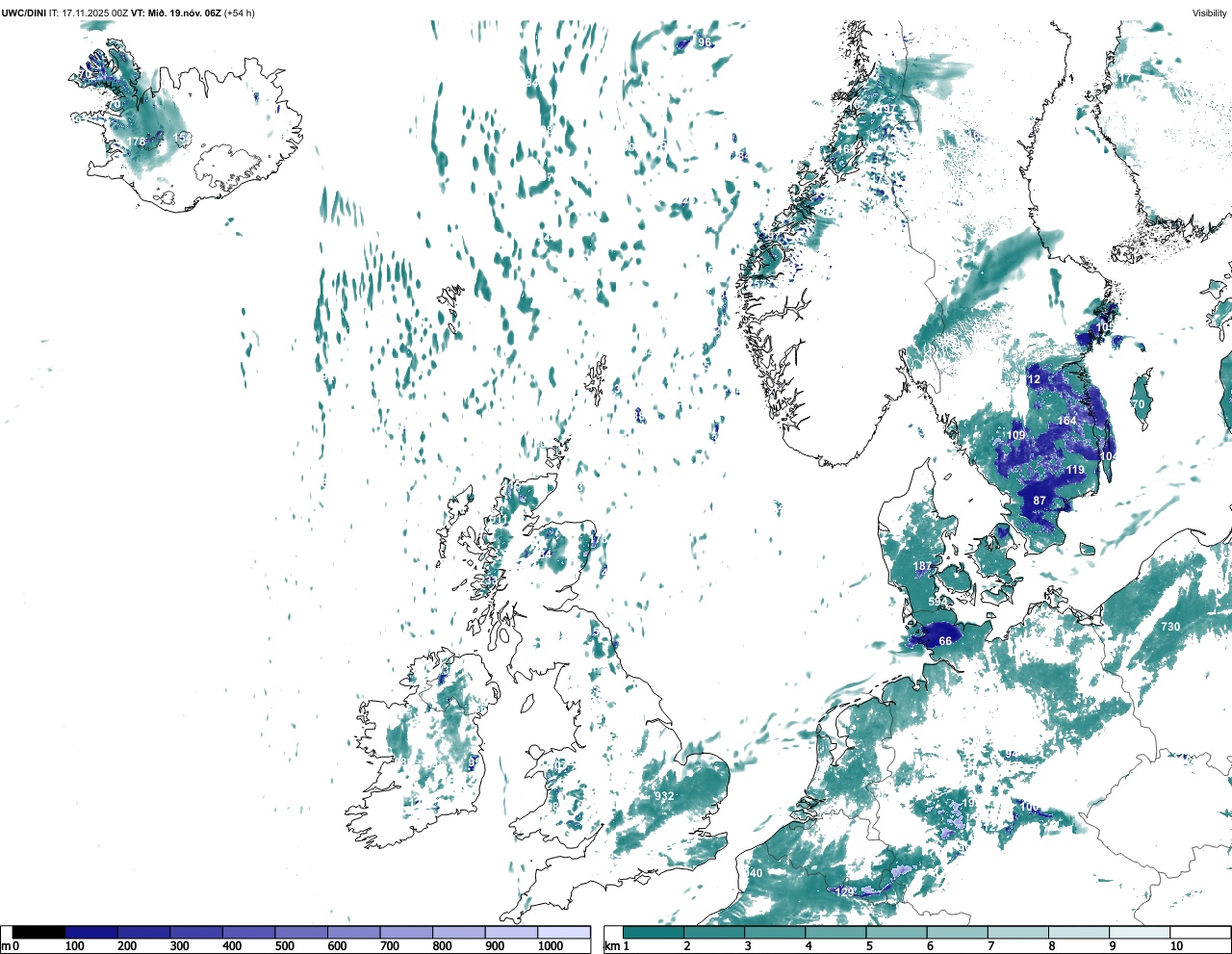Viewport: 1232px width, 954px height.
Task: Click the "178" value over western Iceland
Action: point(136,142)
